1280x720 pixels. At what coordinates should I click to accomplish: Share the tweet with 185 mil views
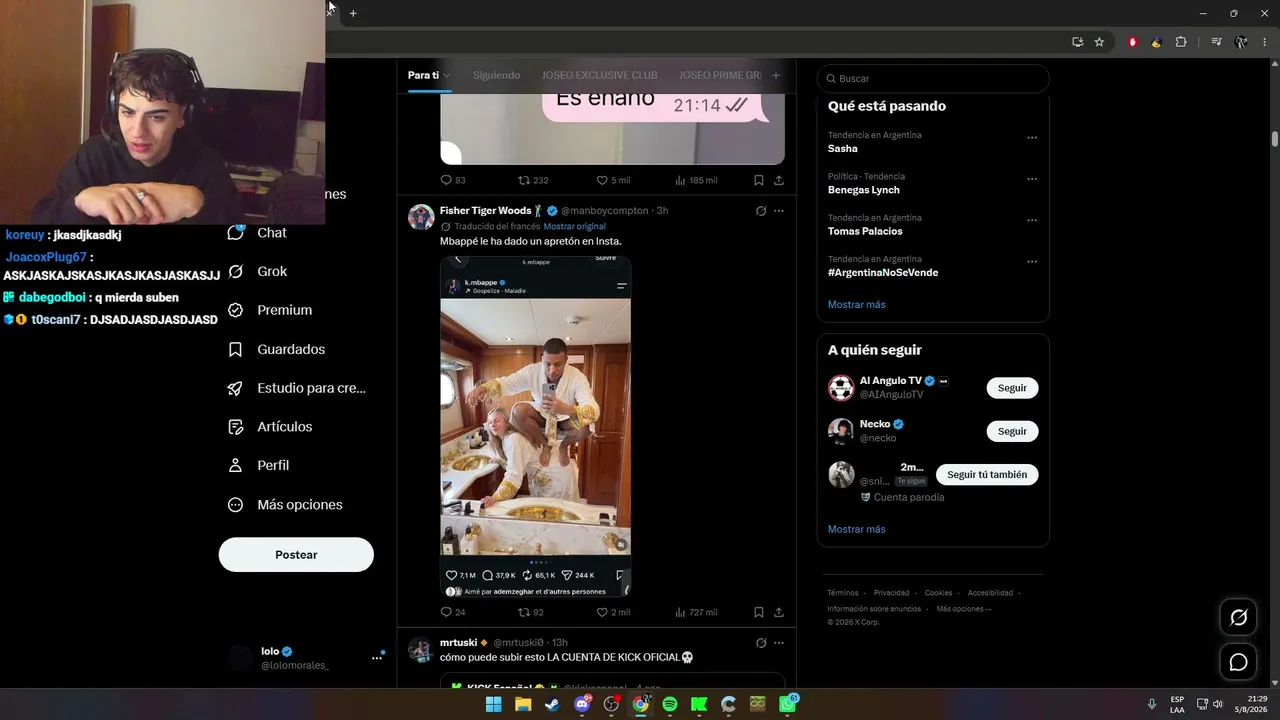779,180
